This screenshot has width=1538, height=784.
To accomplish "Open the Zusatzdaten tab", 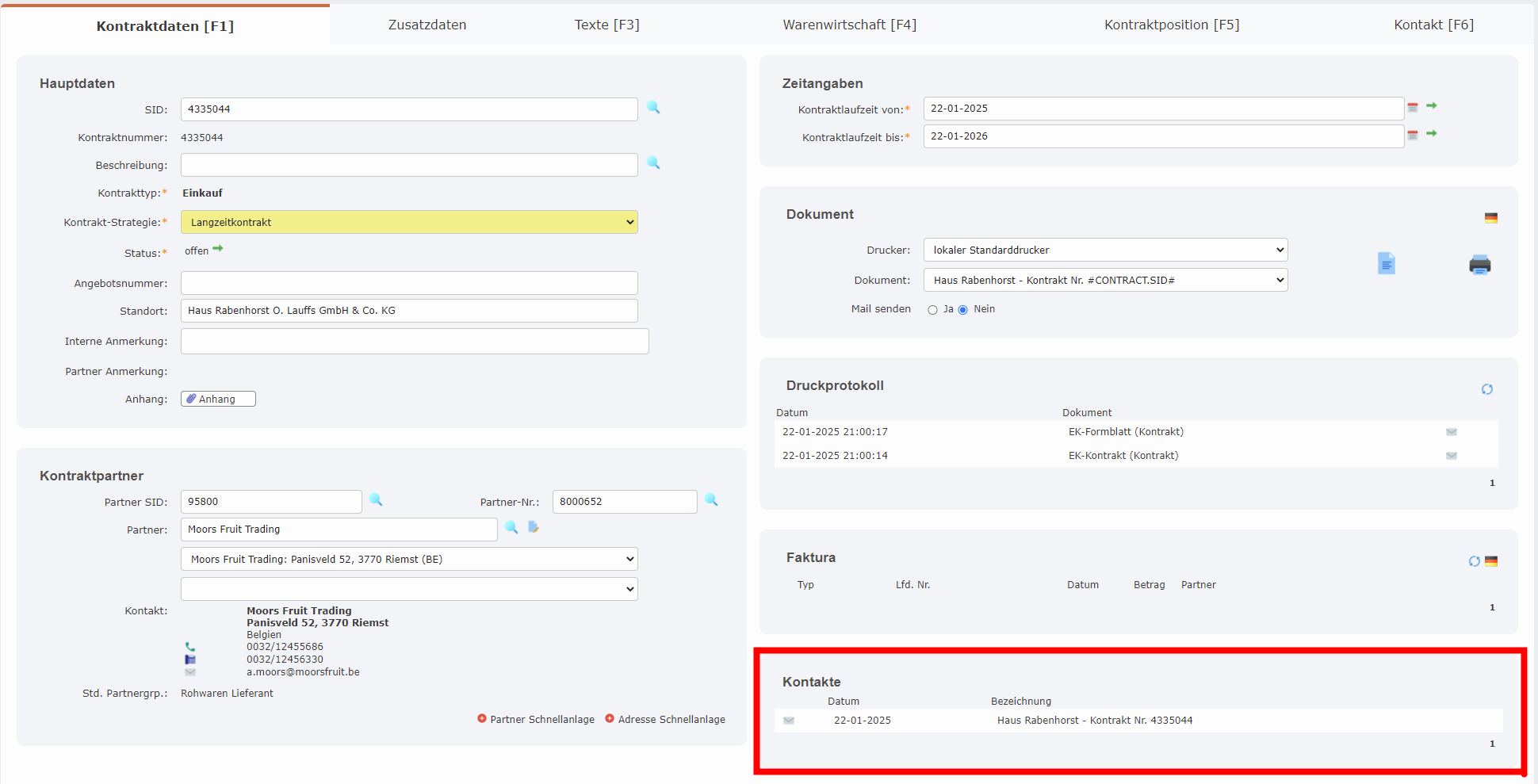I will (427, 25).
